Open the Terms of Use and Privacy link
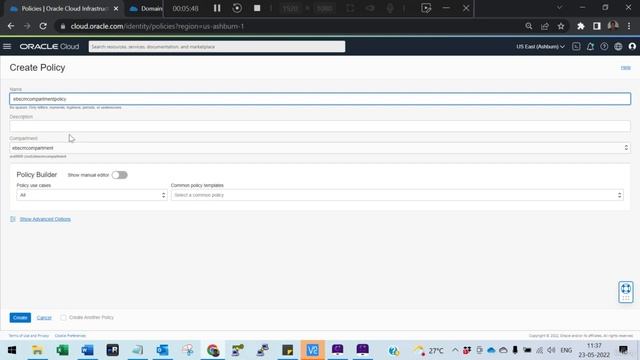This screenshot has width=640, height=360. pyautogui.click(x=29, y=336)
